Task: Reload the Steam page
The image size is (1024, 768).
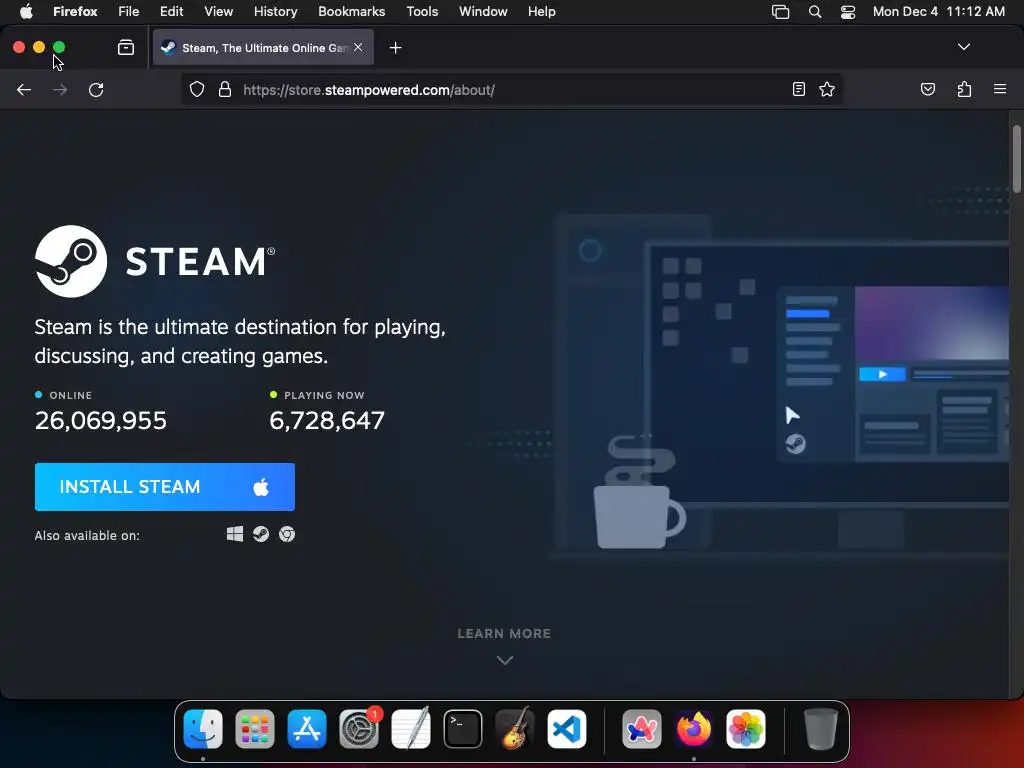Action: [96, 89]
